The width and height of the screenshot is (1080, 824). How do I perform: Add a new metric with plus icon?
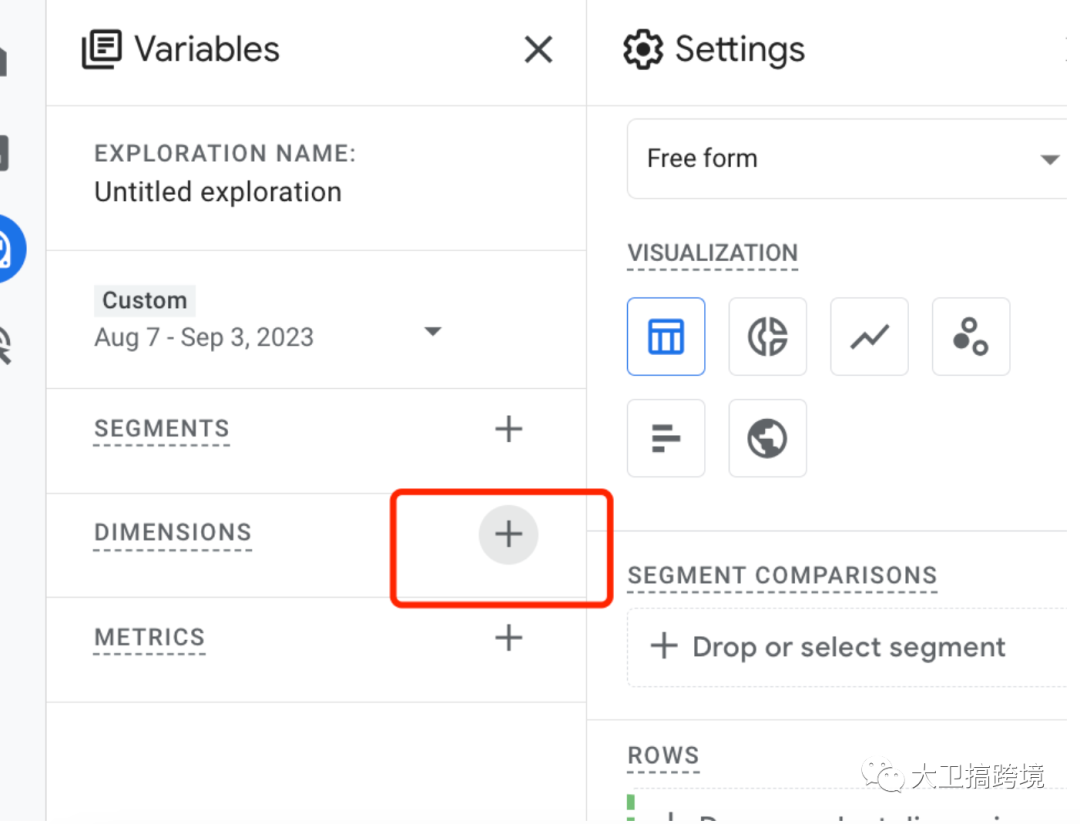(x=509, y=638)
